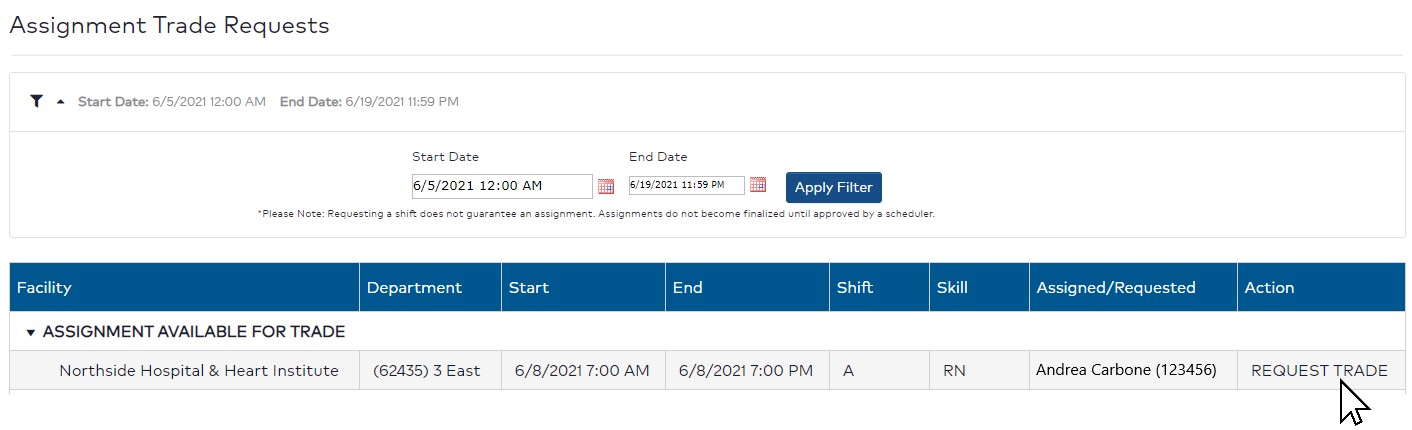Image resolution: width=1412 pixels, height=430 pixels.
Task: Click the Andrea Carbone (123456) cell
Action: [x=1126, y=370]
